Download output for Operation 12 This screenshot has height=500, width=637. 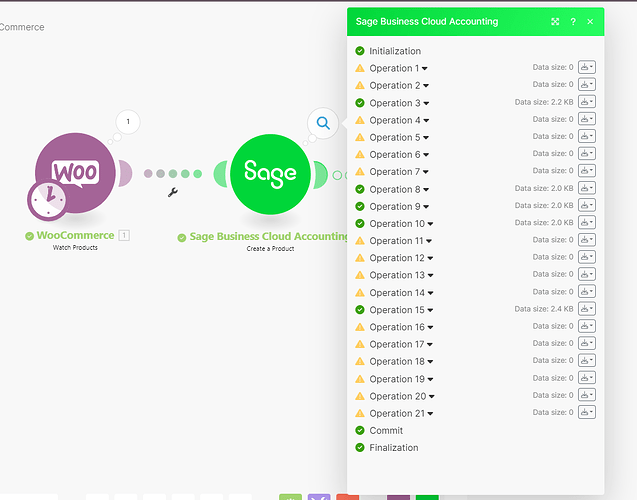point(587,257)
